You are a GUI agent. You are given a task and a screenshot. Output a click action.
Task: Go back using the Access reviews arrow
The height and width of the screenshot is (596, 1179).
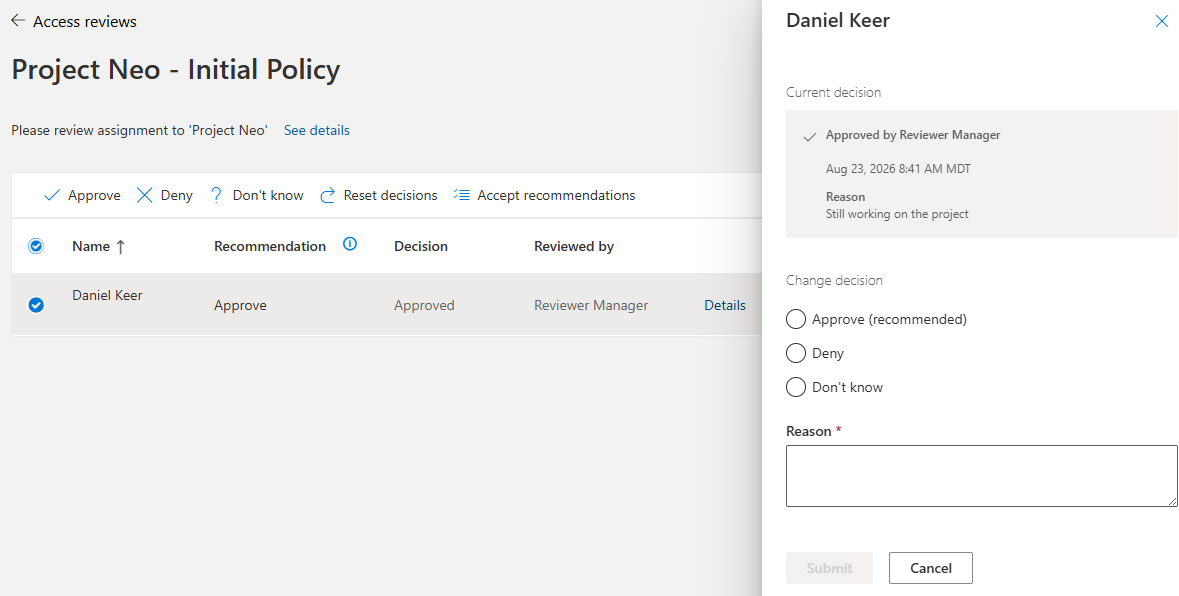point(18,21)
